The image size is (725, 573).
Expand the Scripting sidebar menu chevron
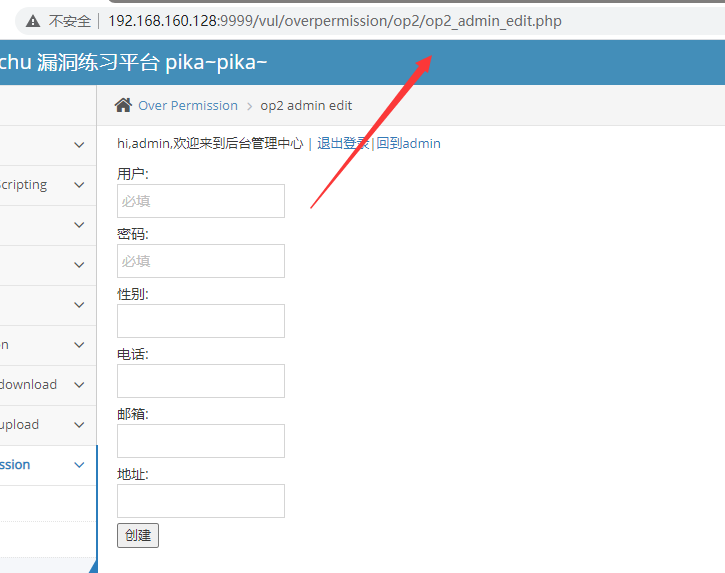(x=79, y=185)
